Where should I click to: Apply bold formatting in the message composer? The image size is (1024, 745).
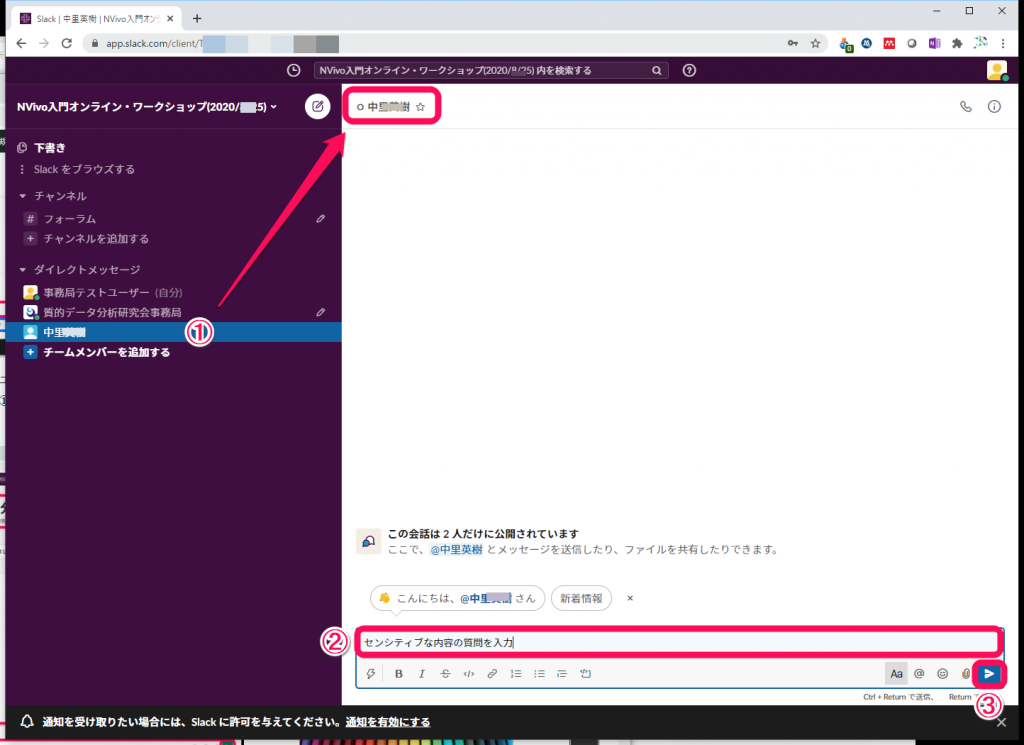398,674
